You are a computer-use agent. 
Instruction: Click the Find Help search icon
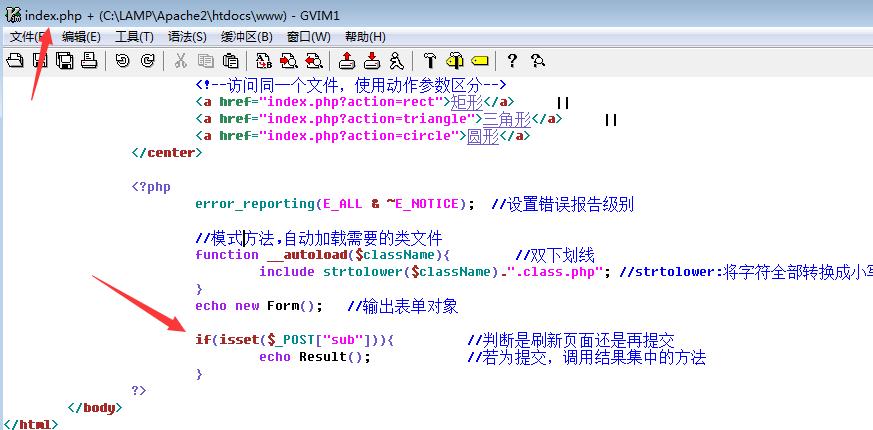click(x=538, y=60)
